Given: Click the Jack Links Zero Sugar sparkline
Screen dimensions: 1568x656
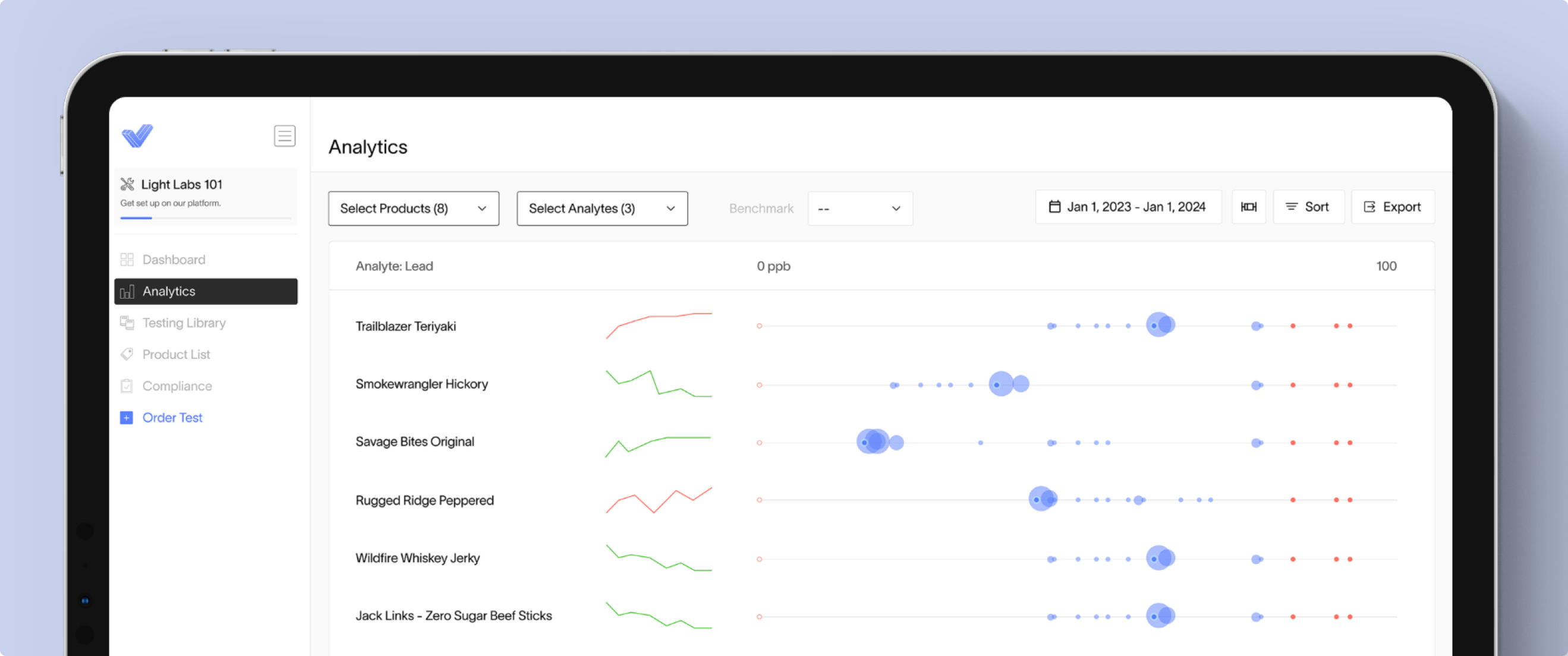Looking at the screenshot, I should (x=659, y=615).
